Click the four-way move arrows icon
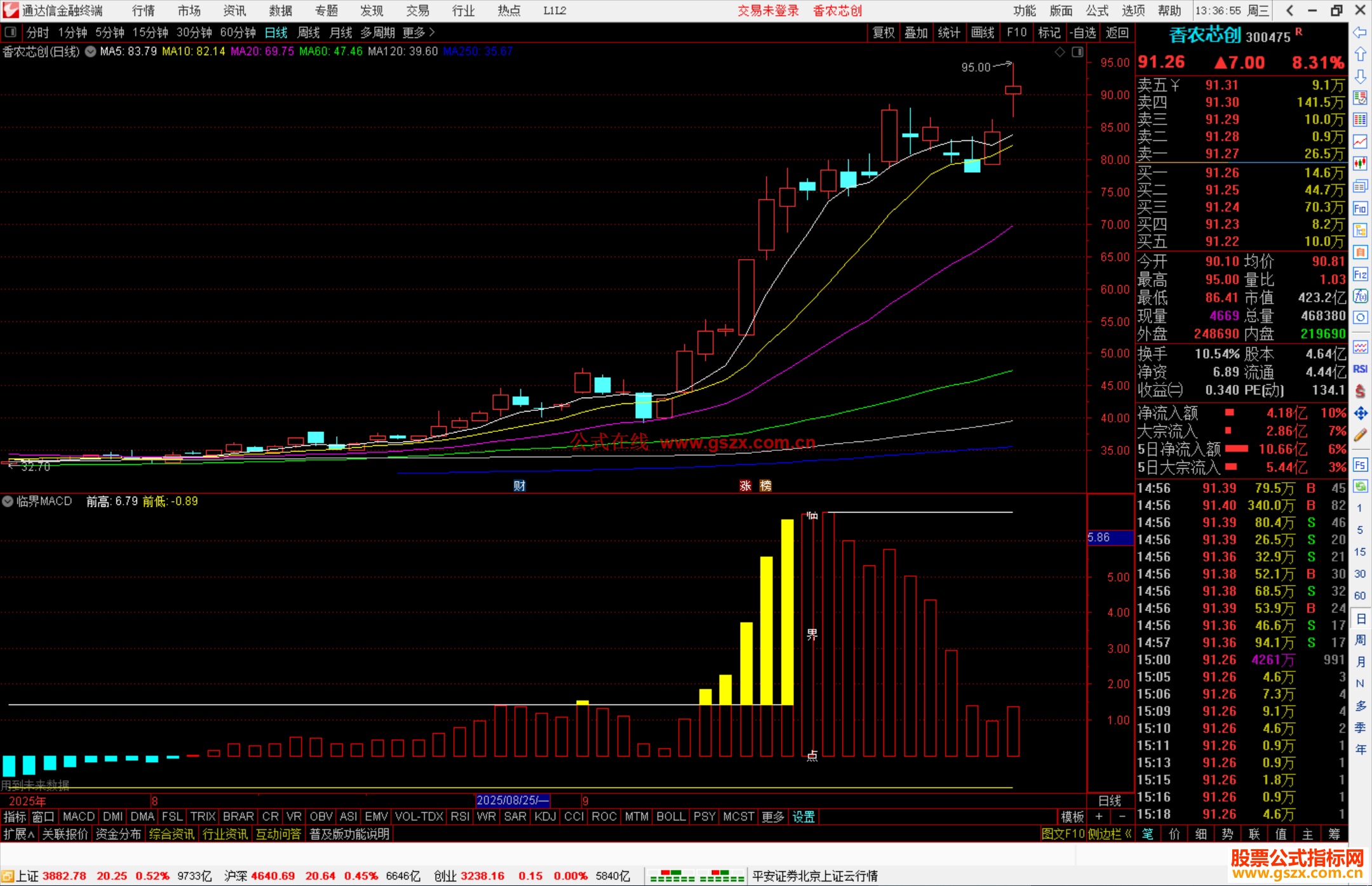The width and height of the screenshot is (1372, 886). pos(1360,413)
